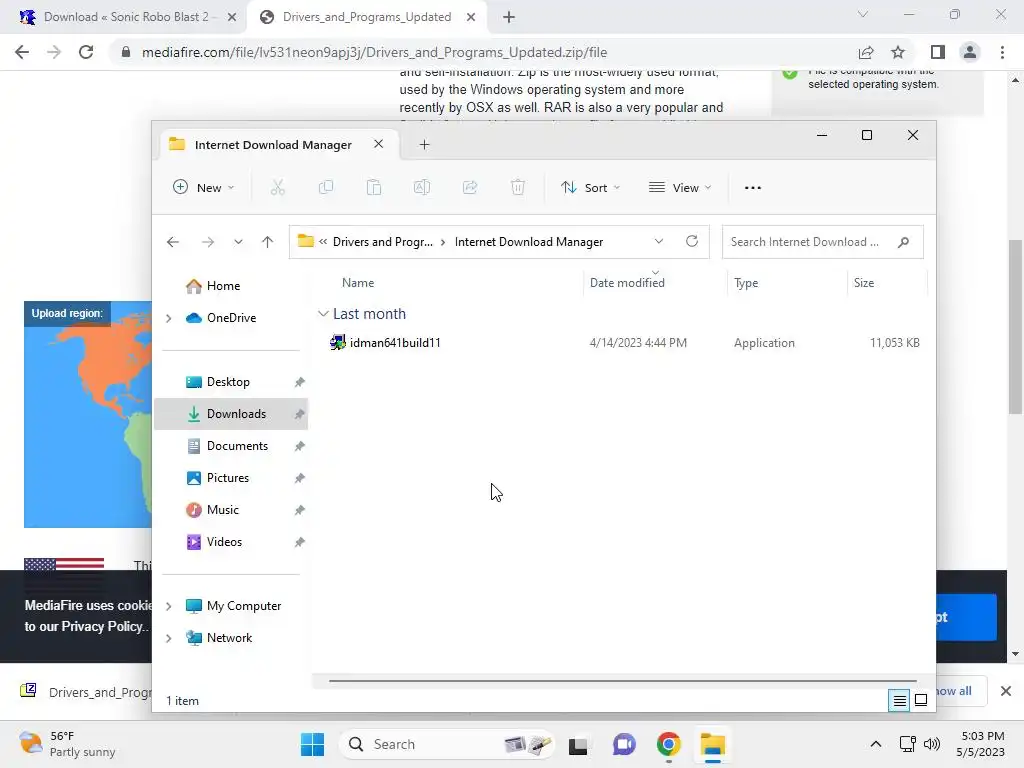Open the New item dropdown in Explorer
1024x768 pixels.
(x=203, y=187)
